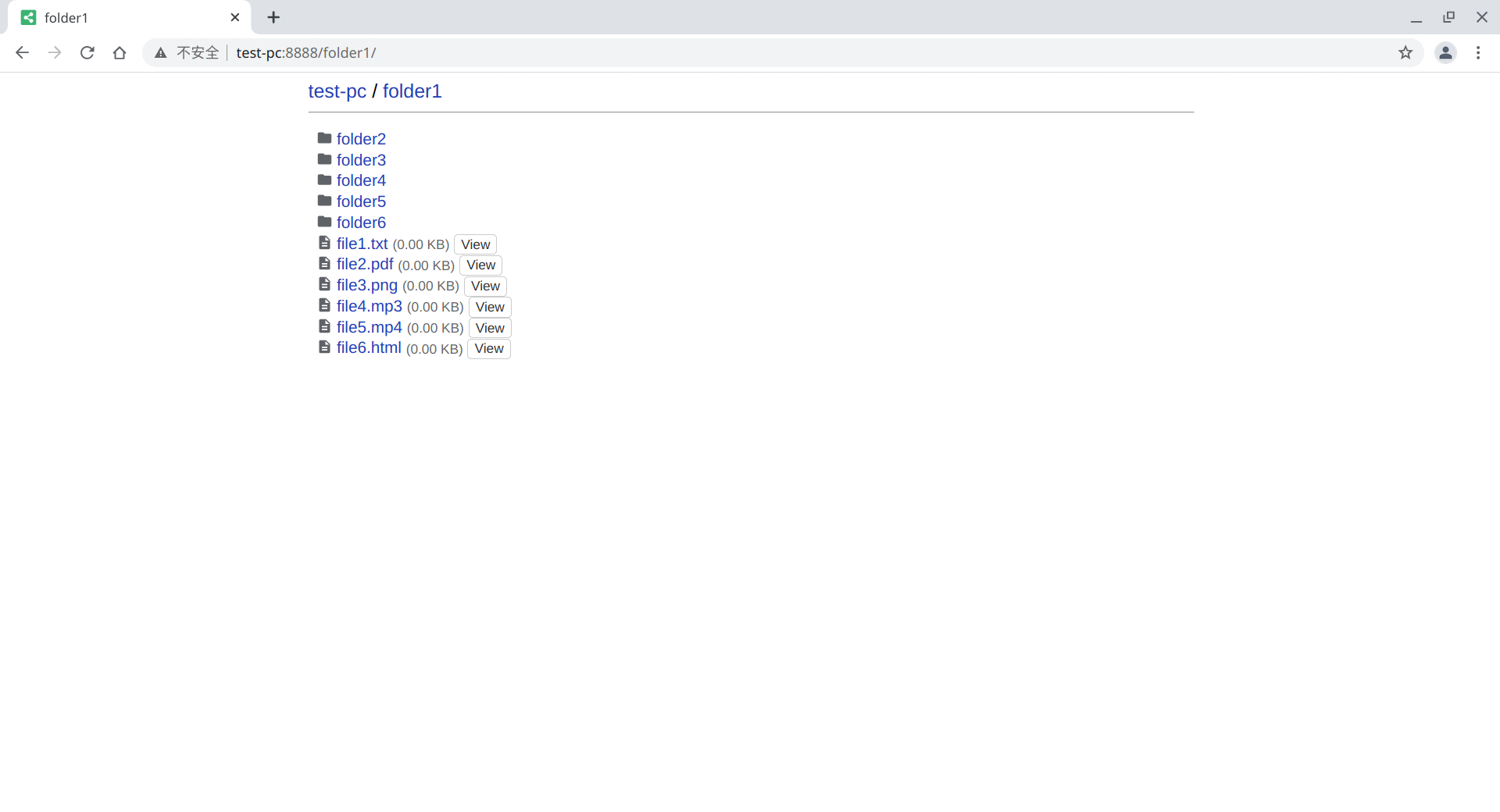The height and width of the screenshot is (812, 1500).
Task: Click the address bar URL
Action: (306, 52)
